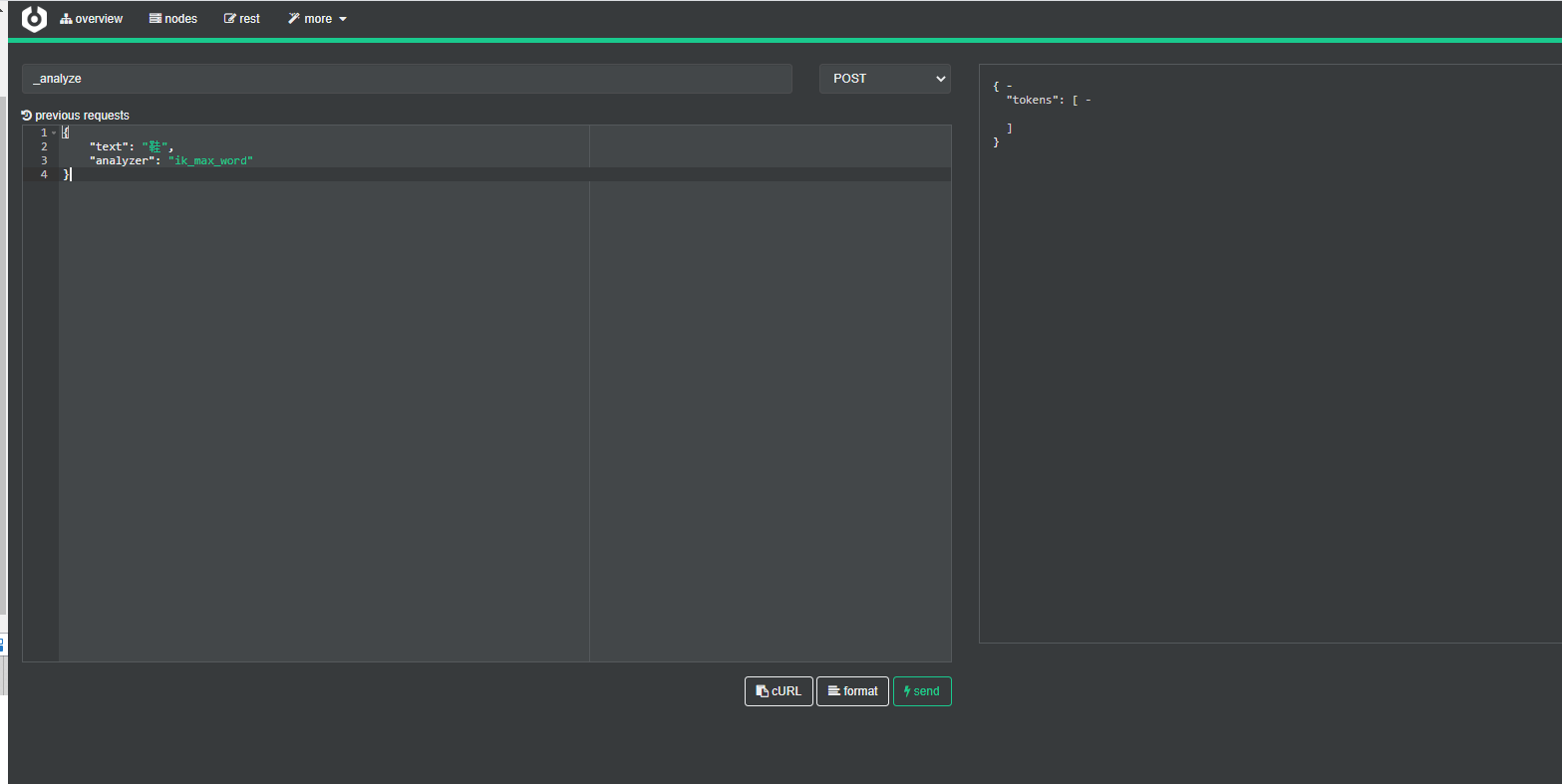Click the pencil icon beside rest

click(227, 18)
